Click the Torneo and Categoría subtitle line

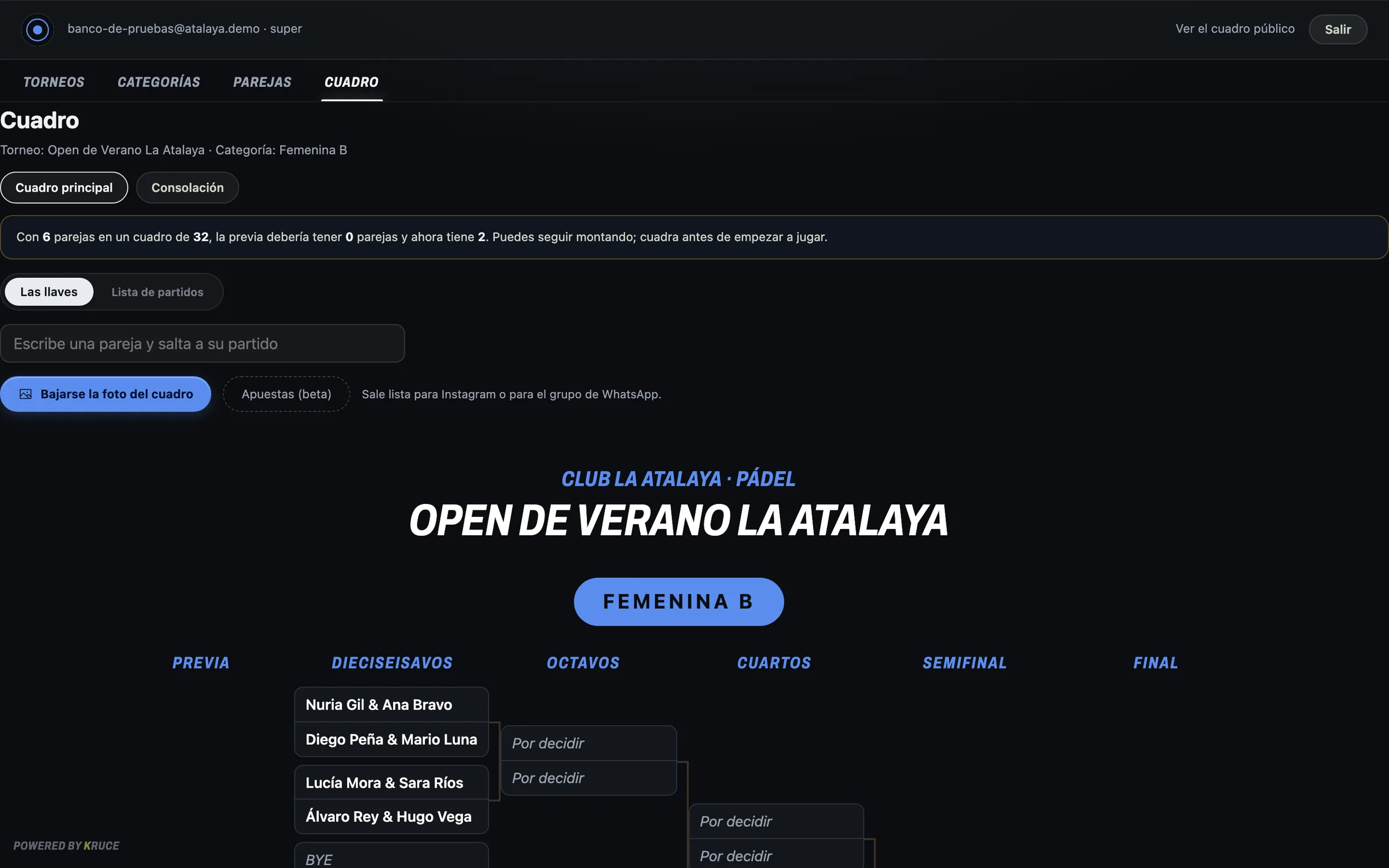tap(174, 150)
